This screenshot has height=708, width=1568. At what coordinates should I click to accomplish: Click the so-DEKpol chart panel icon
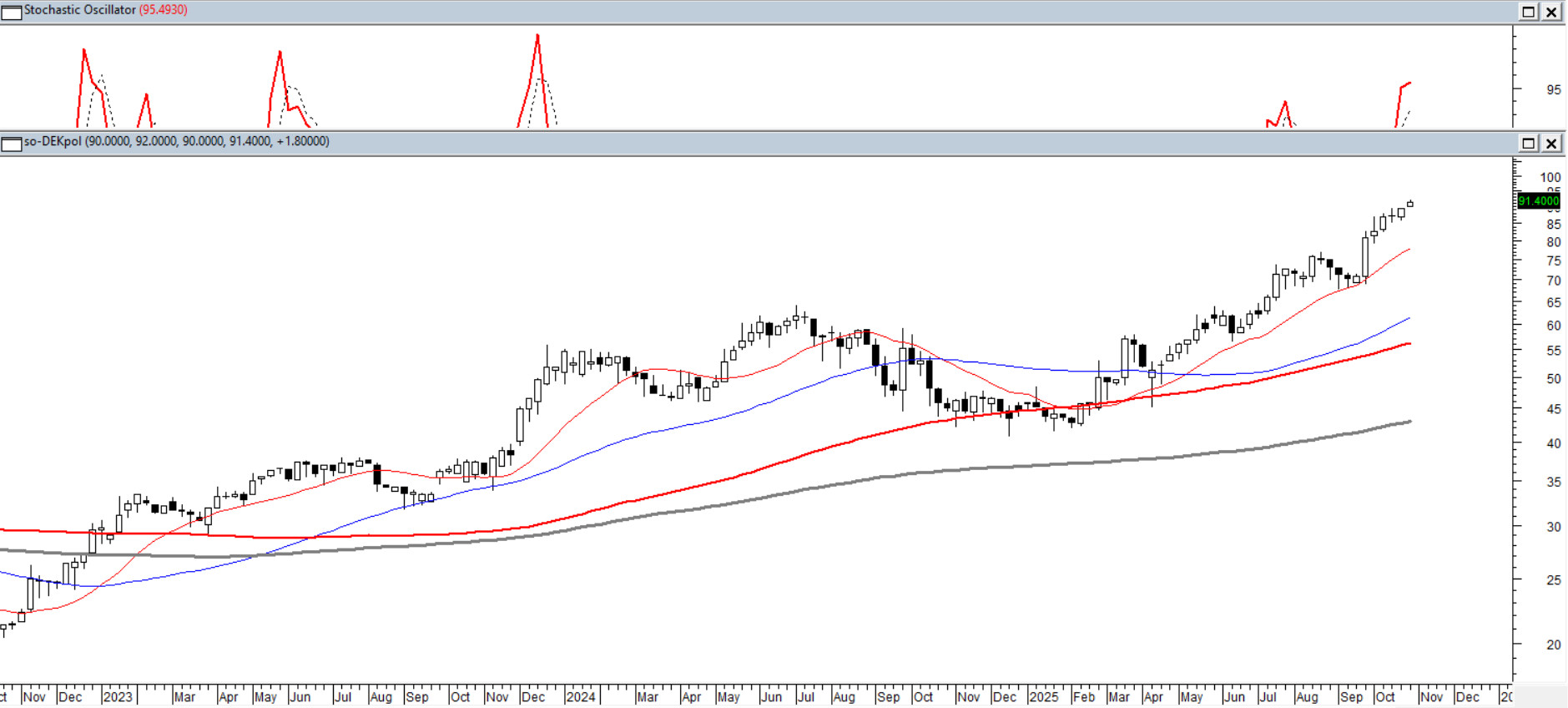click(11, 144)
